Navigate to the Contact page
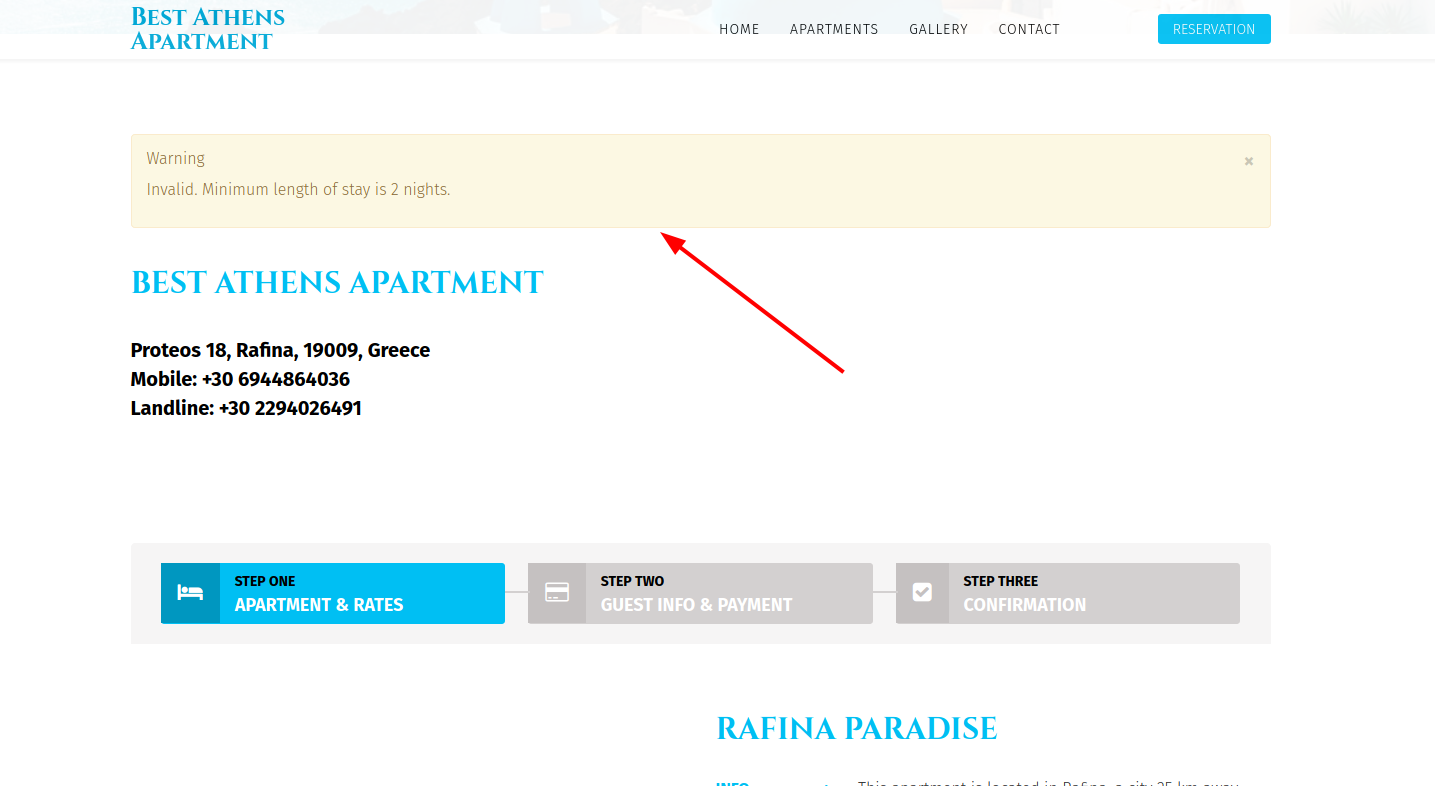Image resolution: width=1435 pixels, height=786 pixels. (x=1028, y=29)
